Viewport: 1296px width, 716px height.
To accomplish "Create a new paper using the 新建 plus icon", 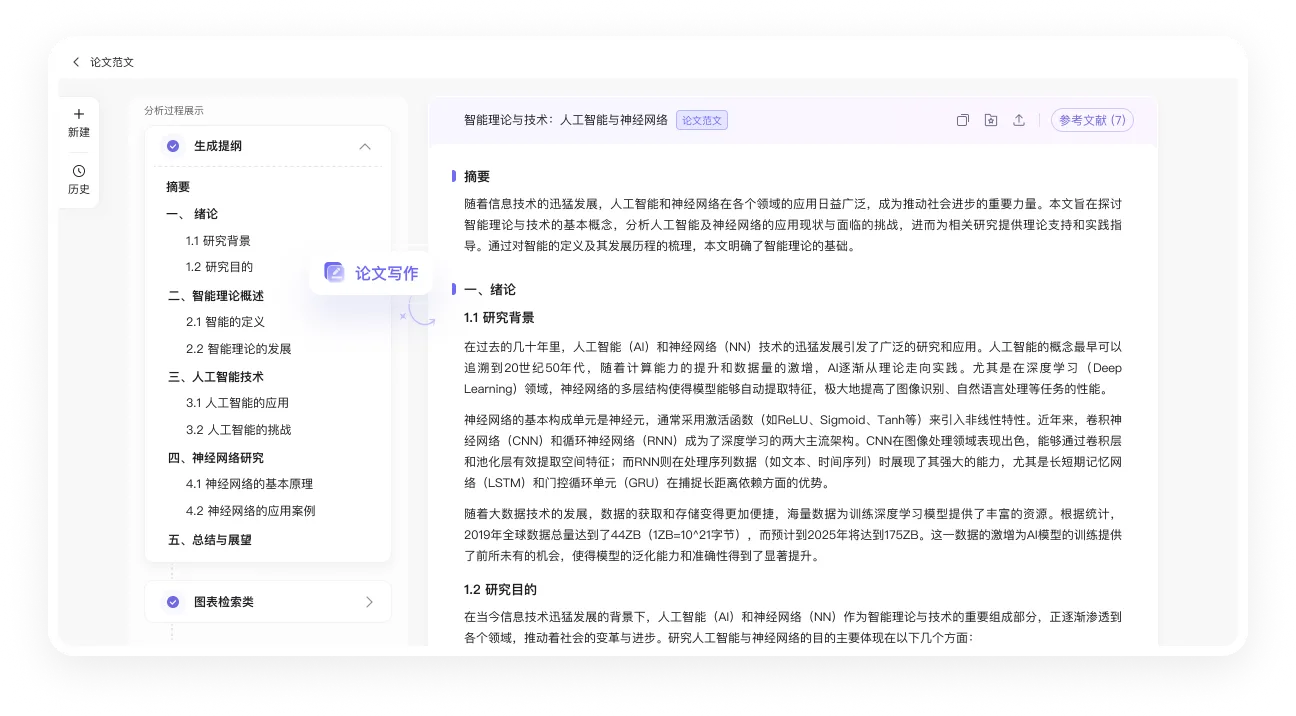I will 79,122.
